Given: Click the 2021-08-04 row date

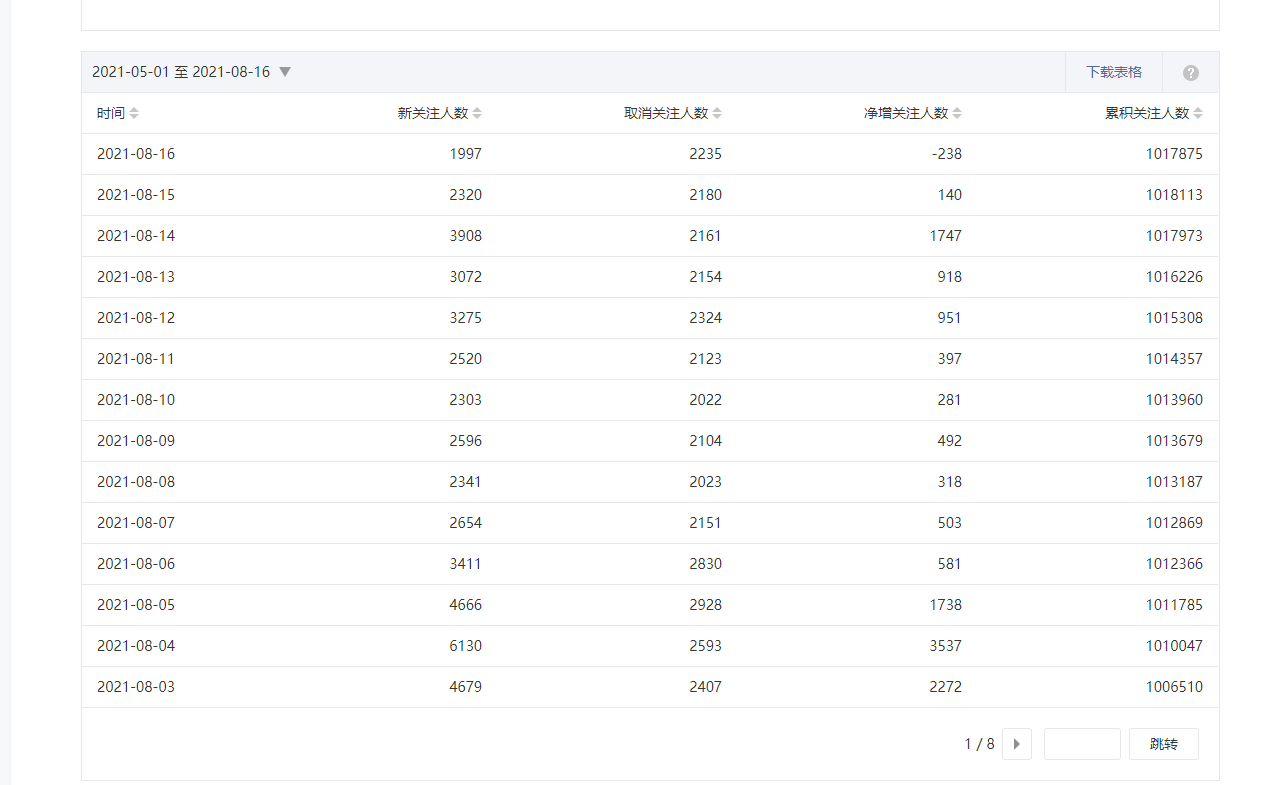Looking at the screenshot, I should [x=136, y=646].
